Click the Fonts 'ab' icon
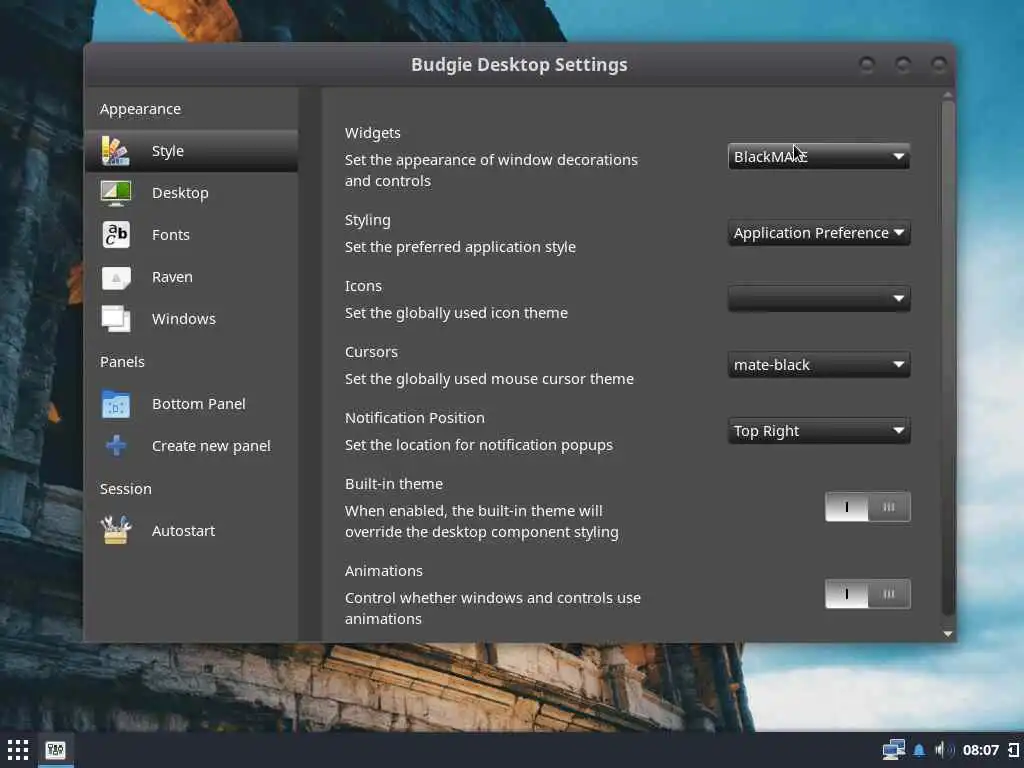Image resolution: width=1024 pixels, height=768 pixels. point(116,235)
